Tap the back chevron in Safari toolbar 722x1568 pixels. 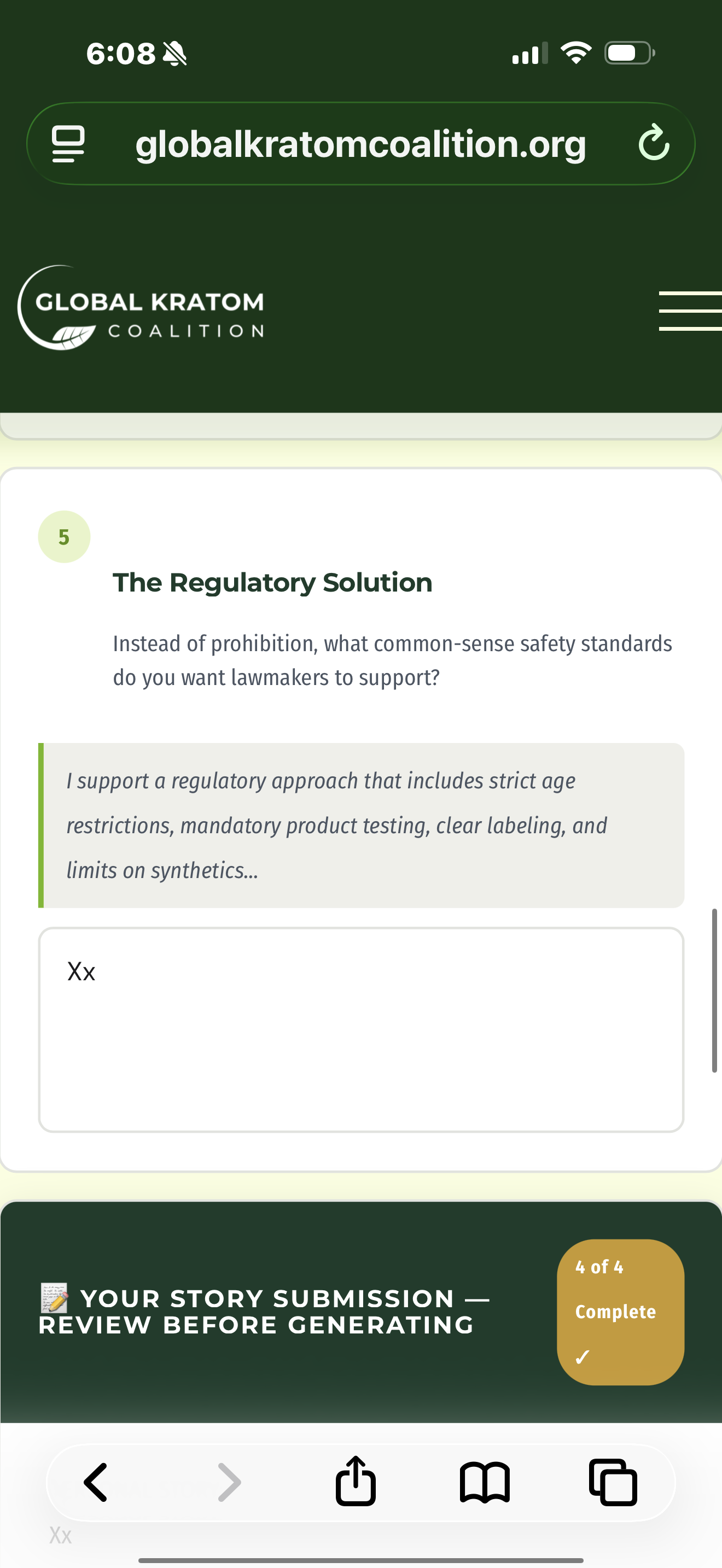pos(96,1483)
